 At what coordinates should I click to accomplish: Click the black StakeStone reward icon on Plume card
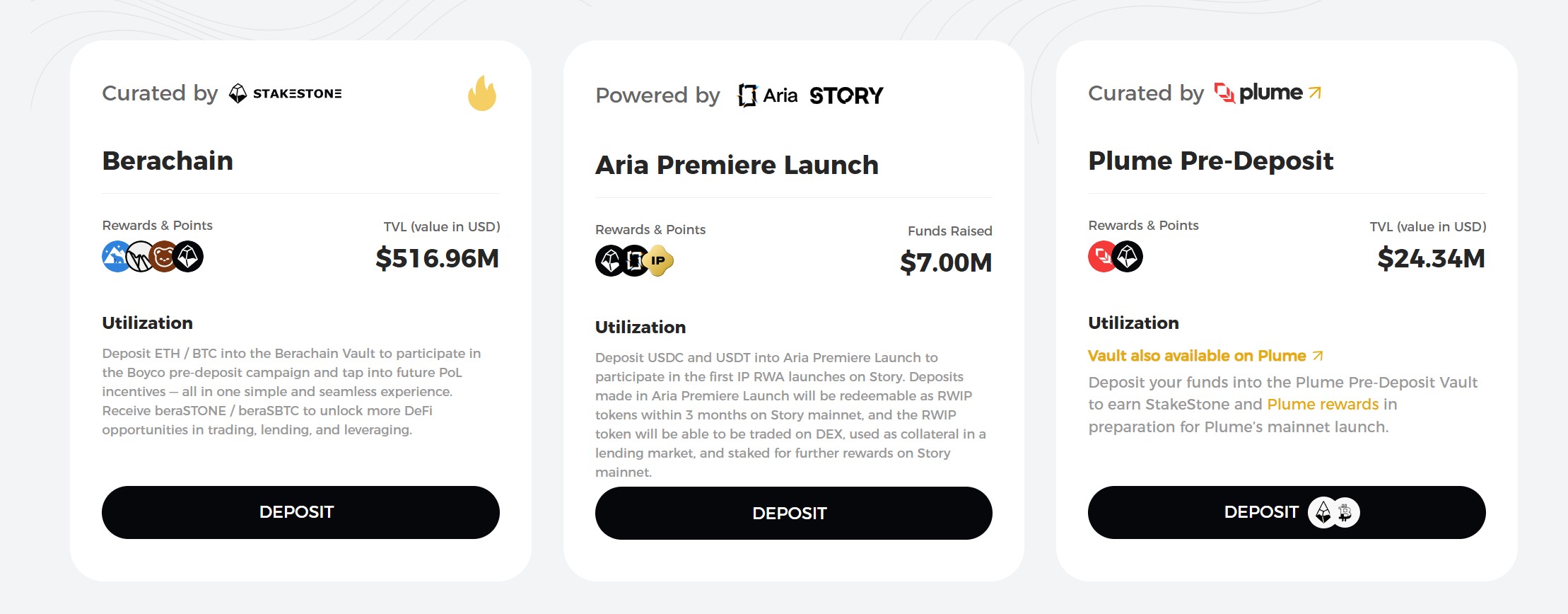click(x=1128, y=257)
